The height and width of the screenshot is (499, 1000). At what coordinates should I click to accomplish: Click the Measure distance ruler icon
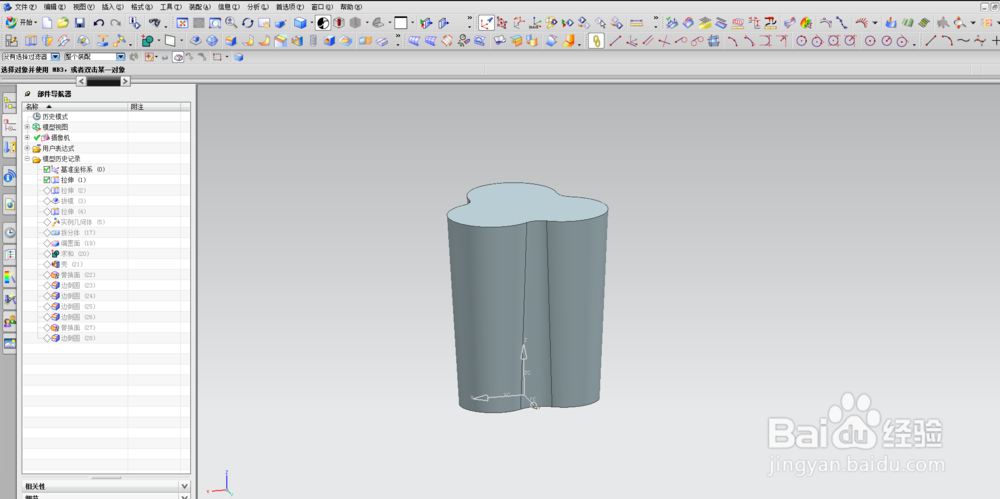pos(636,23)
